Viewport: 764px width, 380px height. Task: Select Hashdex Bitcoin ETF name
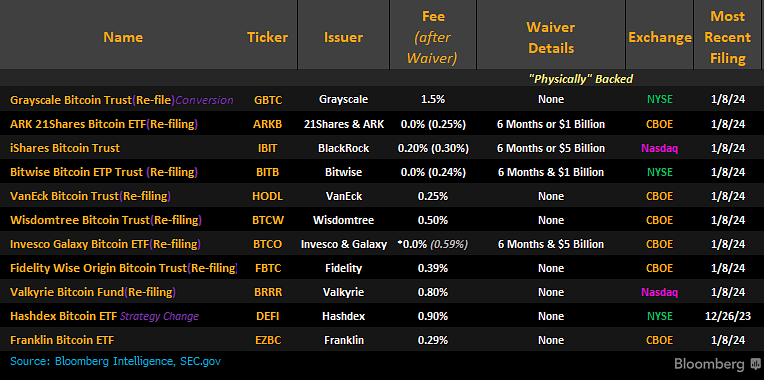63,316
